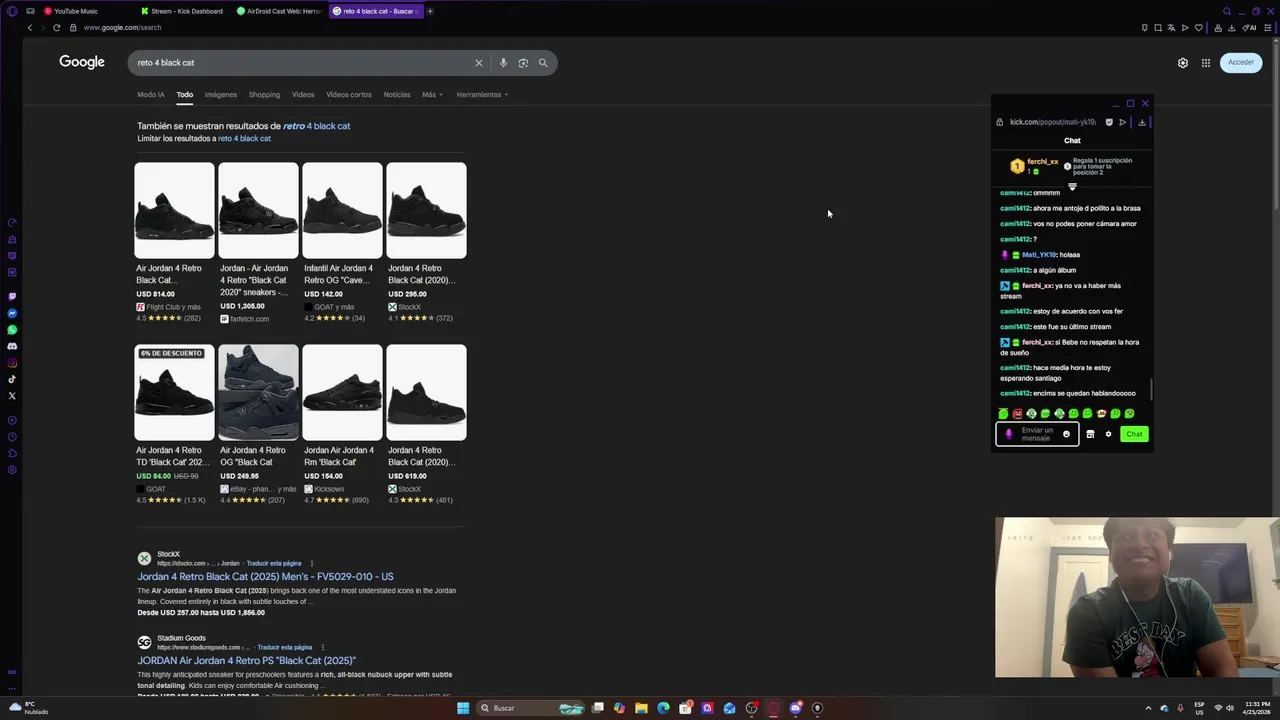Open StockX Jordan 4 Retro Black Cat result

pos(265,577)
